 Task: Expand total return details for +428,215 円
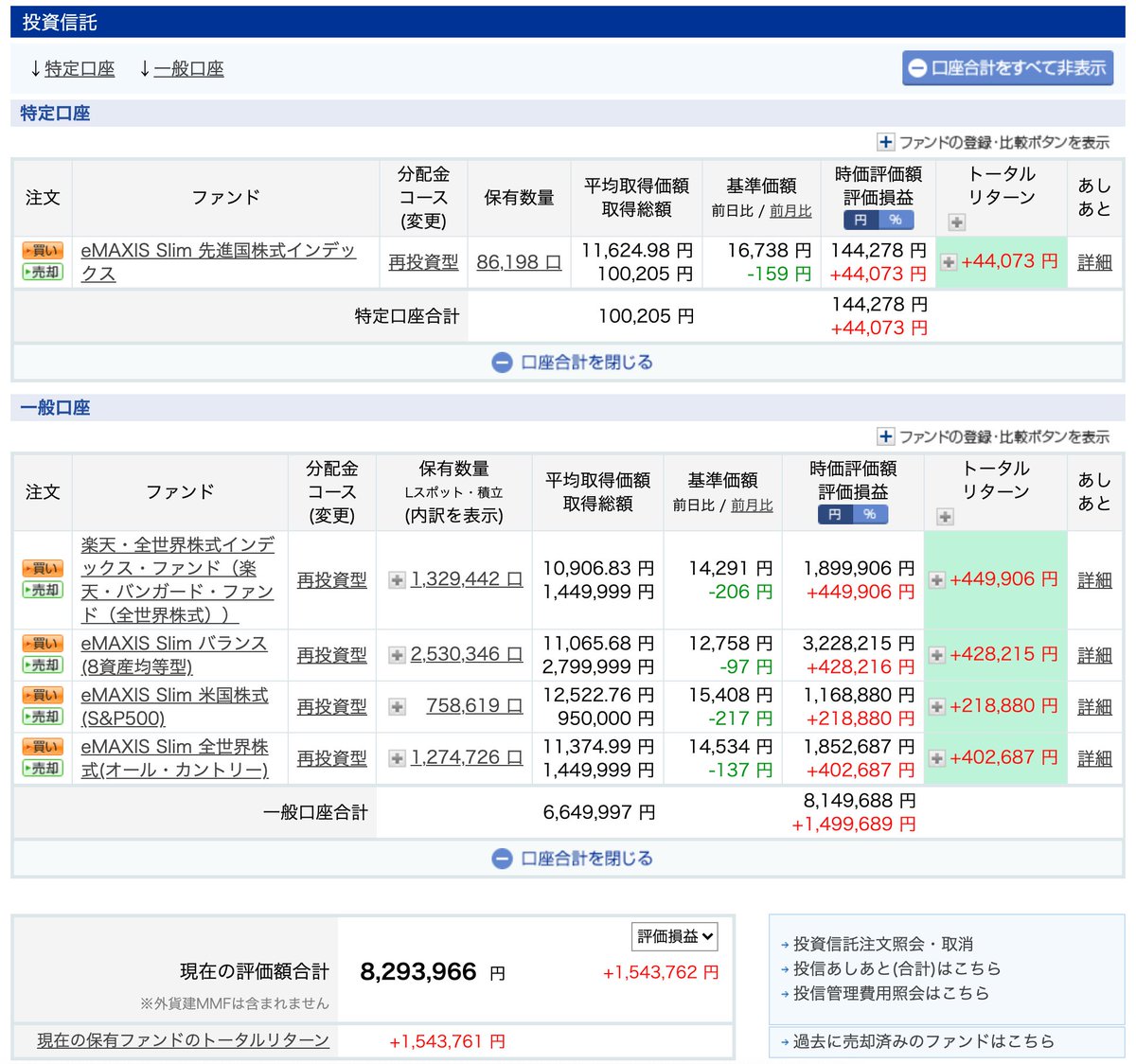tap(936, 655)
